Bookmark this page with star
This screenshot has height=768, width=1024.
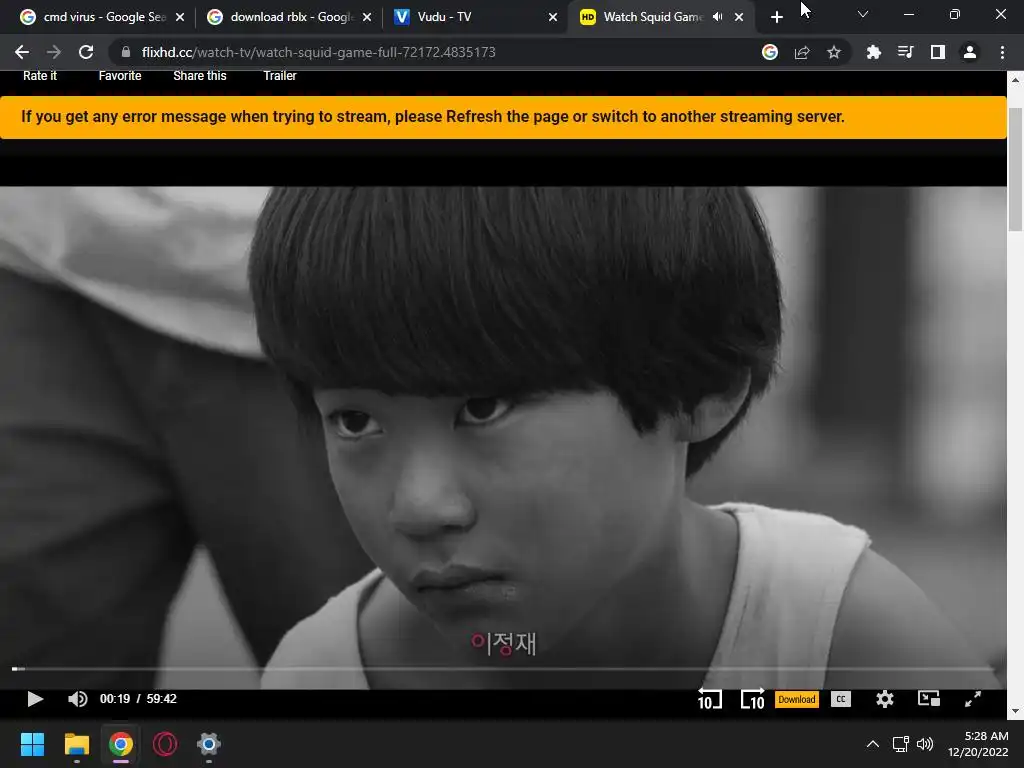point(834,52)
